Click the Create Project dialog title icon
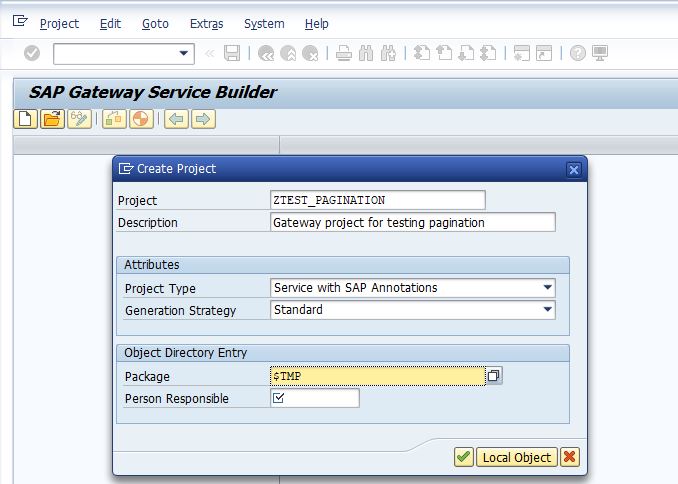The height and width of the screenshot is (484, 678). [125, 169]
